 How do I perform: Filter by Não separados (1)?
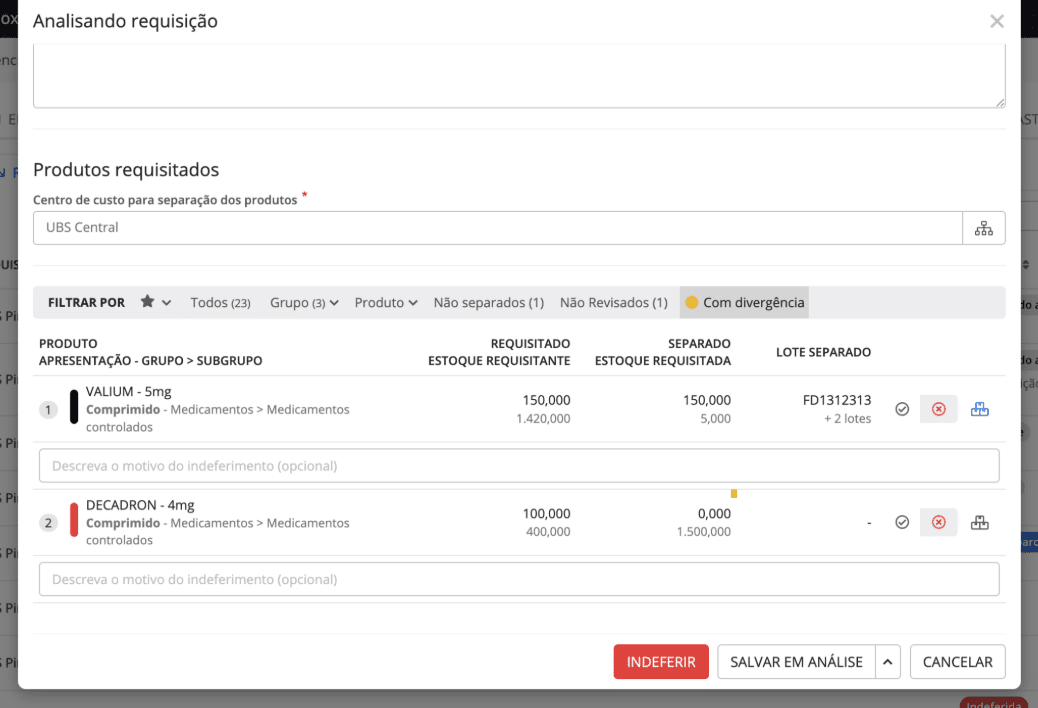tap(489, 302)
